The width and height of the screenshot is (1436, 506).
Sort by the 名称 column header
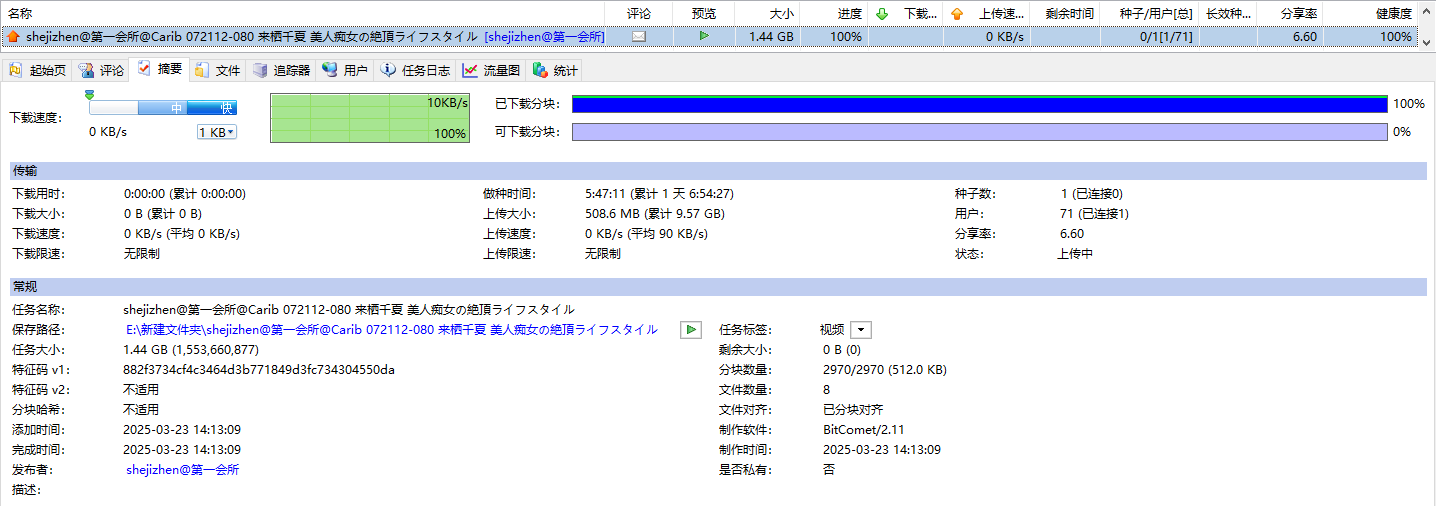pos(302,14)
